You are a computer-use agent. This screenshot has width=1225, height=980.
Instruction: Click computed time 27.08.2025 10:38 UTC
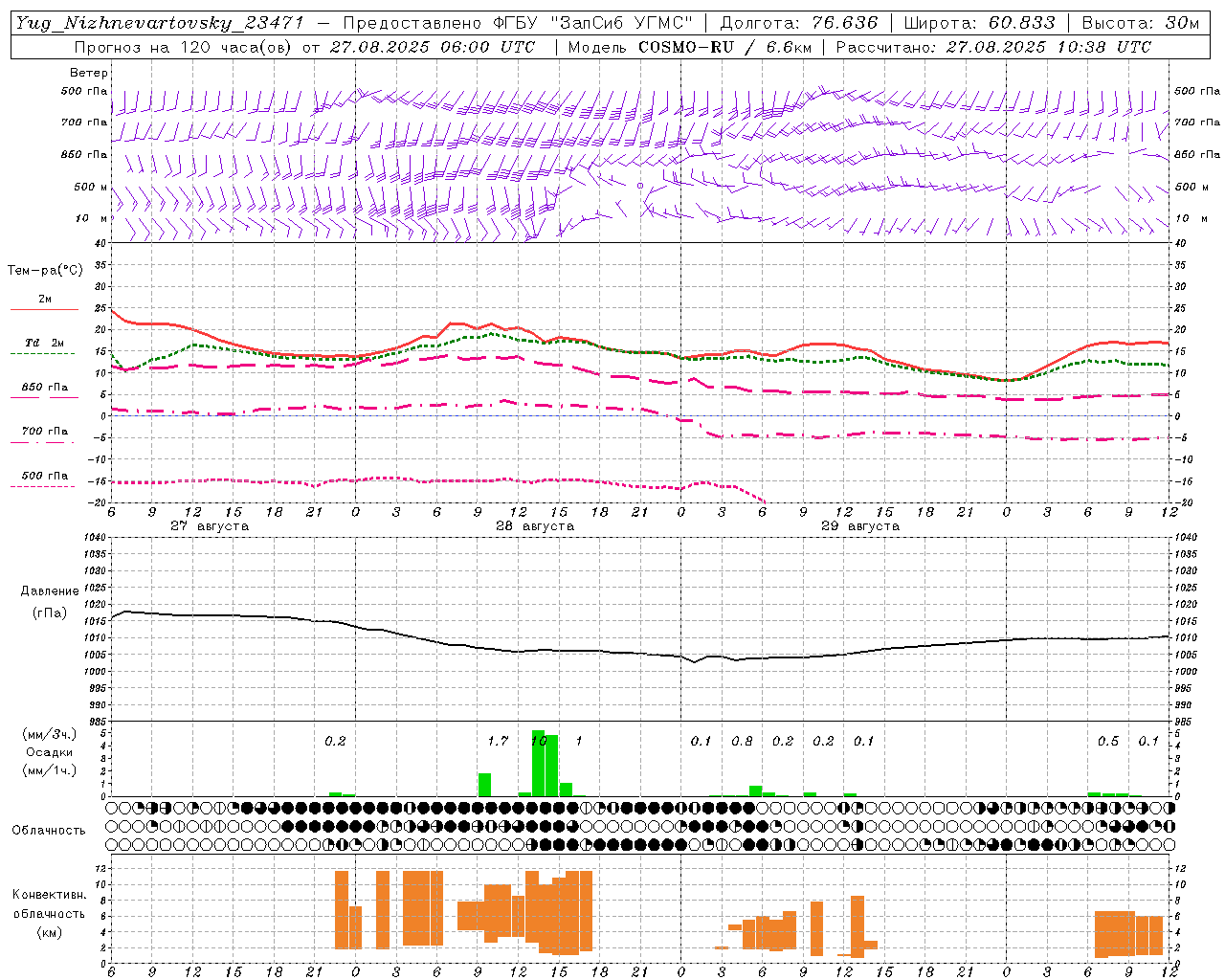pyautogui.click(x=1049, y=47)
